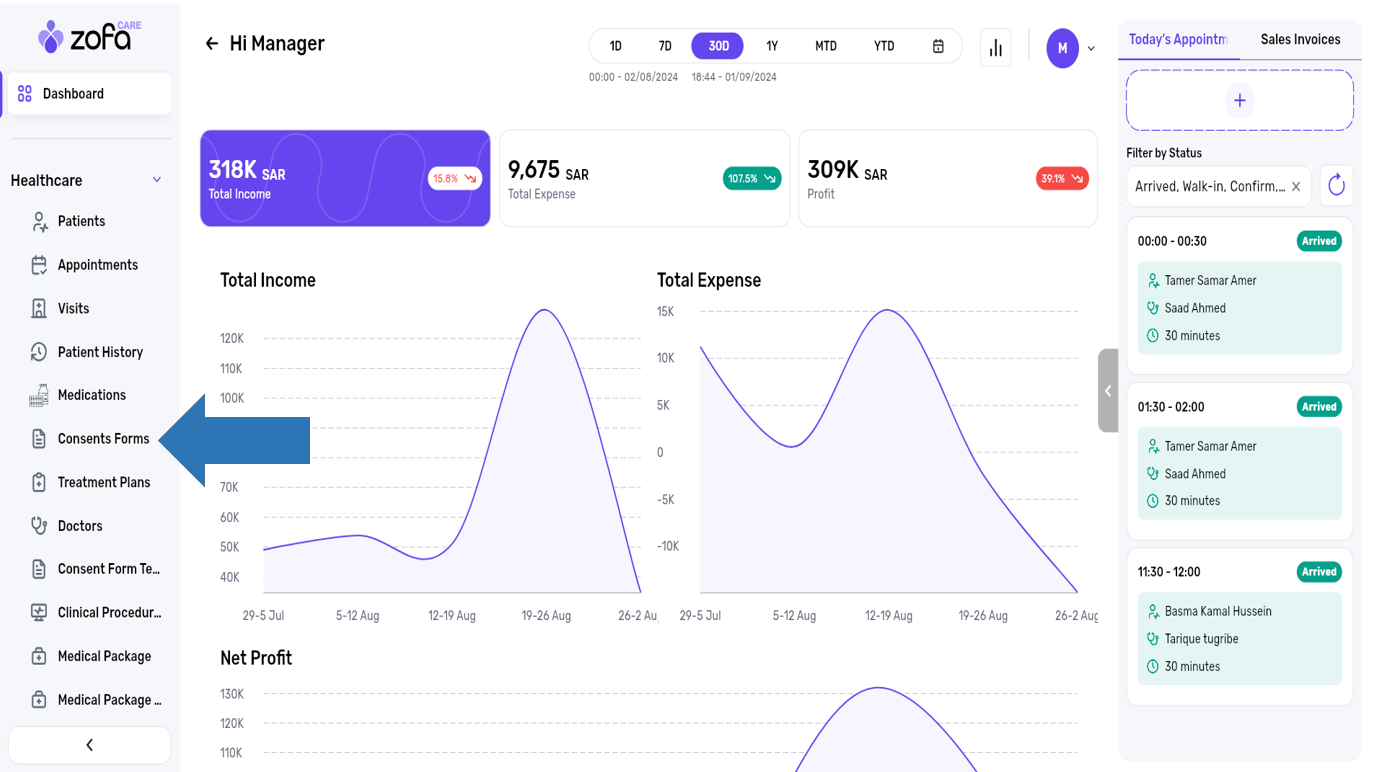The height and width of the screenshot is (772, 1381).
Task: Open Patients from the sidebar
Action: (81, 222)
